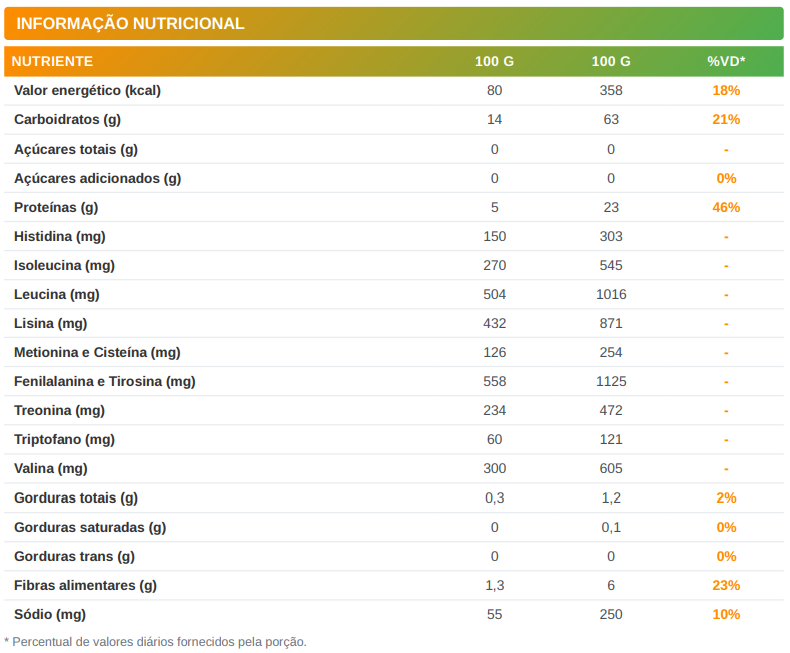Select the Sódio (mg) row label

(50, 614)
